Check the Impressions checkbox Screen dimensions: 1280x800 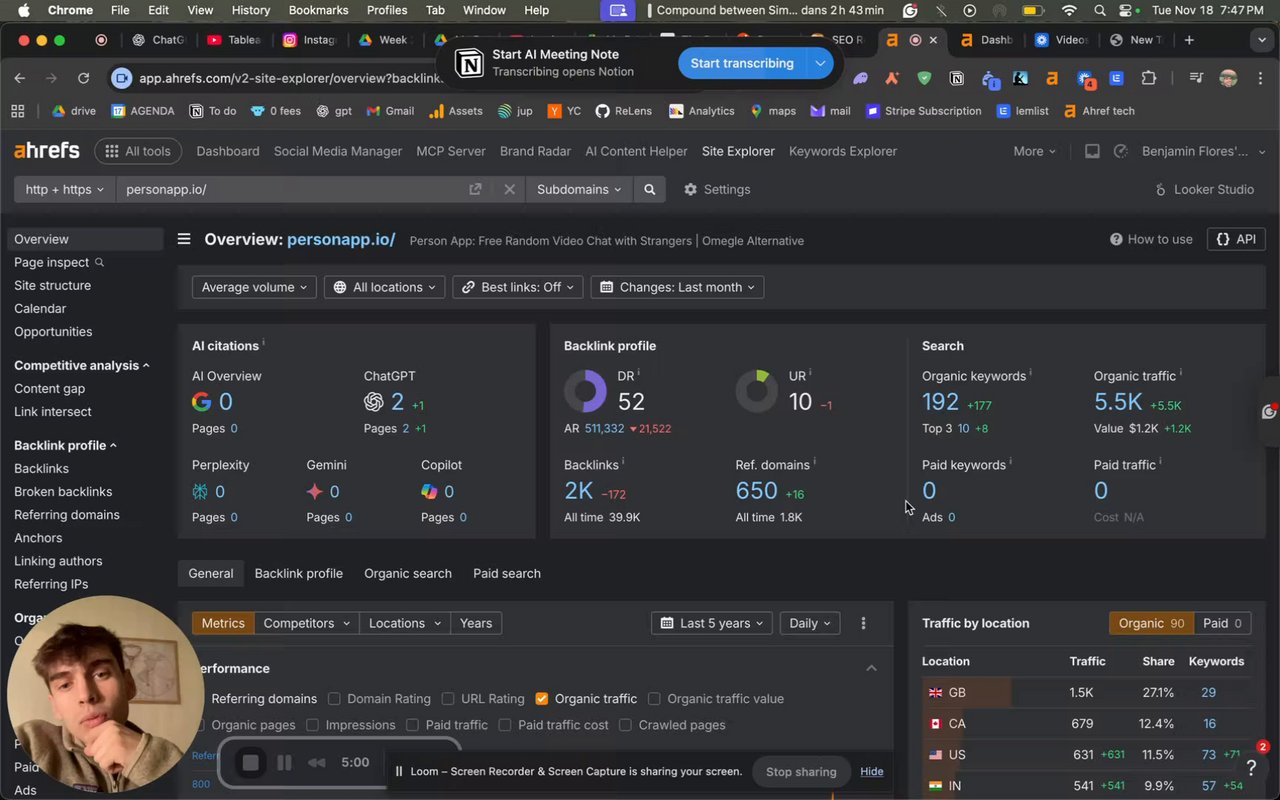point(313,725)
